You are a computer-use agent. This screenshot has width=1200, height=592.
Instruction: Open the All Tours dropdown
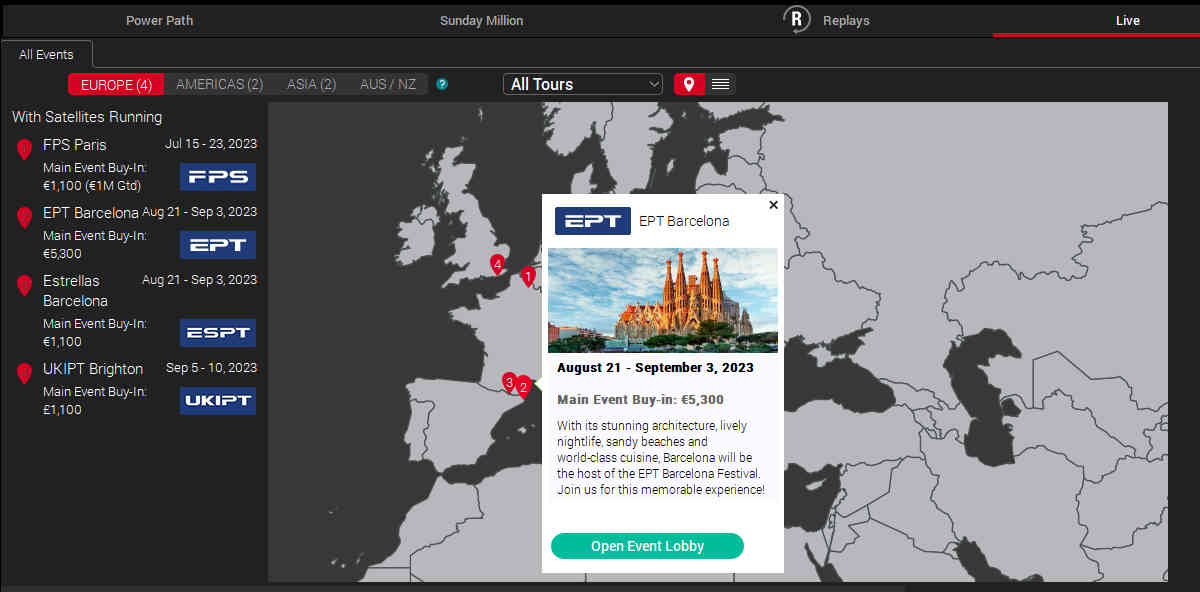[x=583, y=84]
